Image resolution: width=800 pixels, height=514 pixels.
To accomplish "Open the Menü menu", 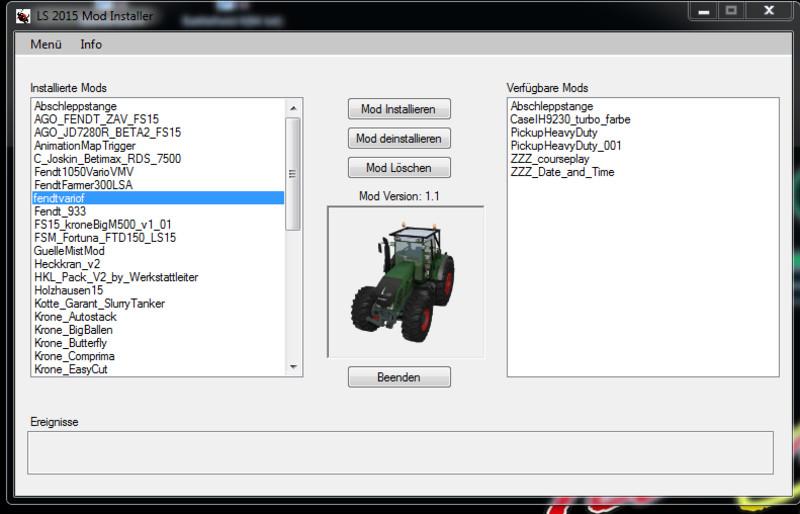I will (x=46, y=45).
